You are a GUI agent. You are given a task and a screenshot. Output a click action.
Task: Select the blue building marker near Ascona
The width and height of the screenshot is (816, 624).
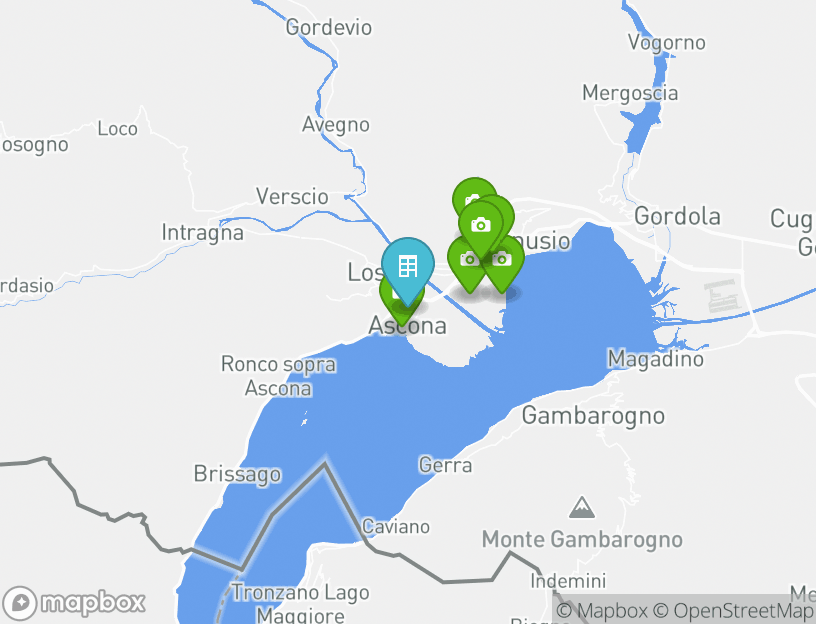click(x=407, y=267)
